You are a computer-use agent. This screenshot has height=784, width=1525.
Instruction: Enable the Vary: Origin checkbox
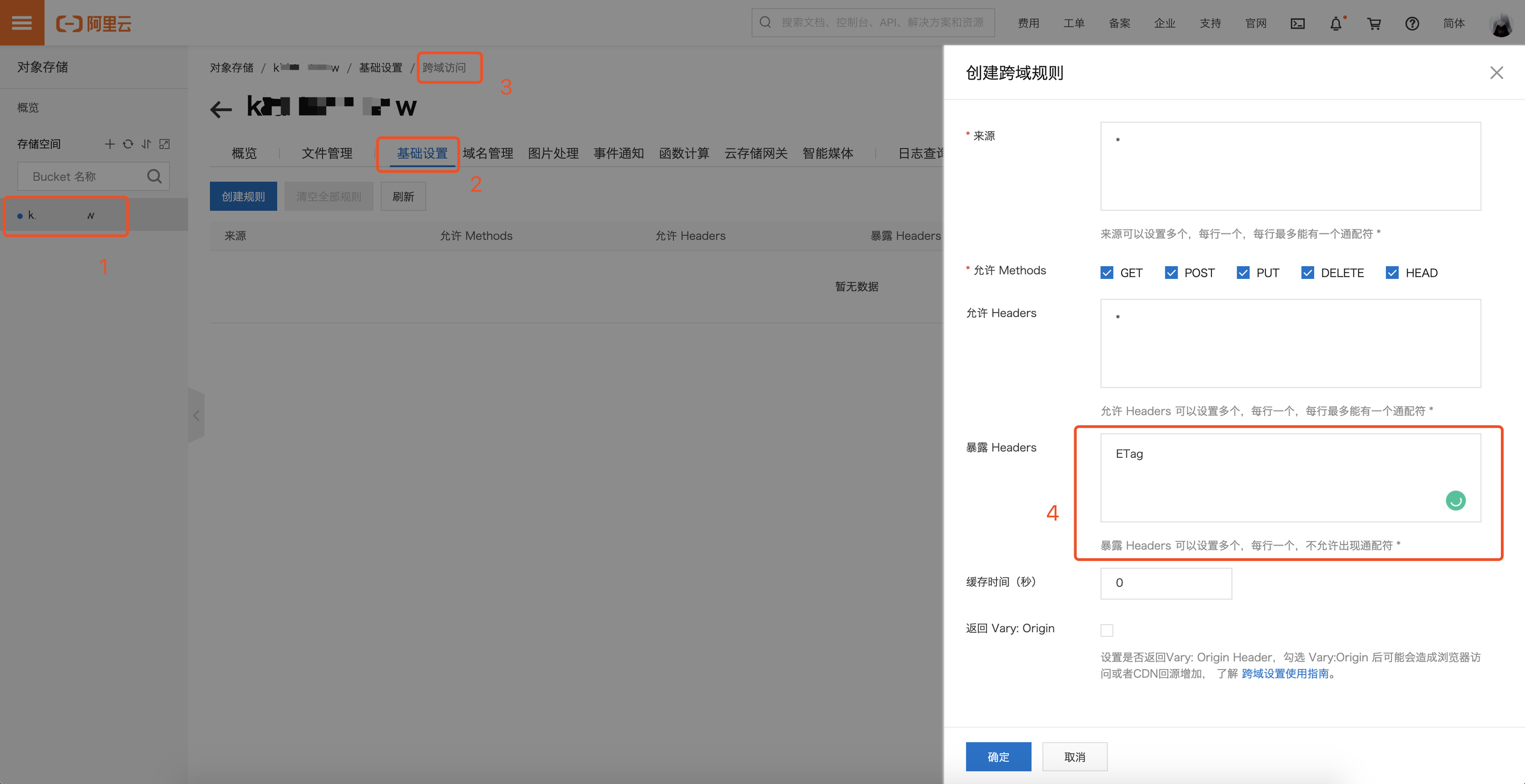pos(1106,630)
